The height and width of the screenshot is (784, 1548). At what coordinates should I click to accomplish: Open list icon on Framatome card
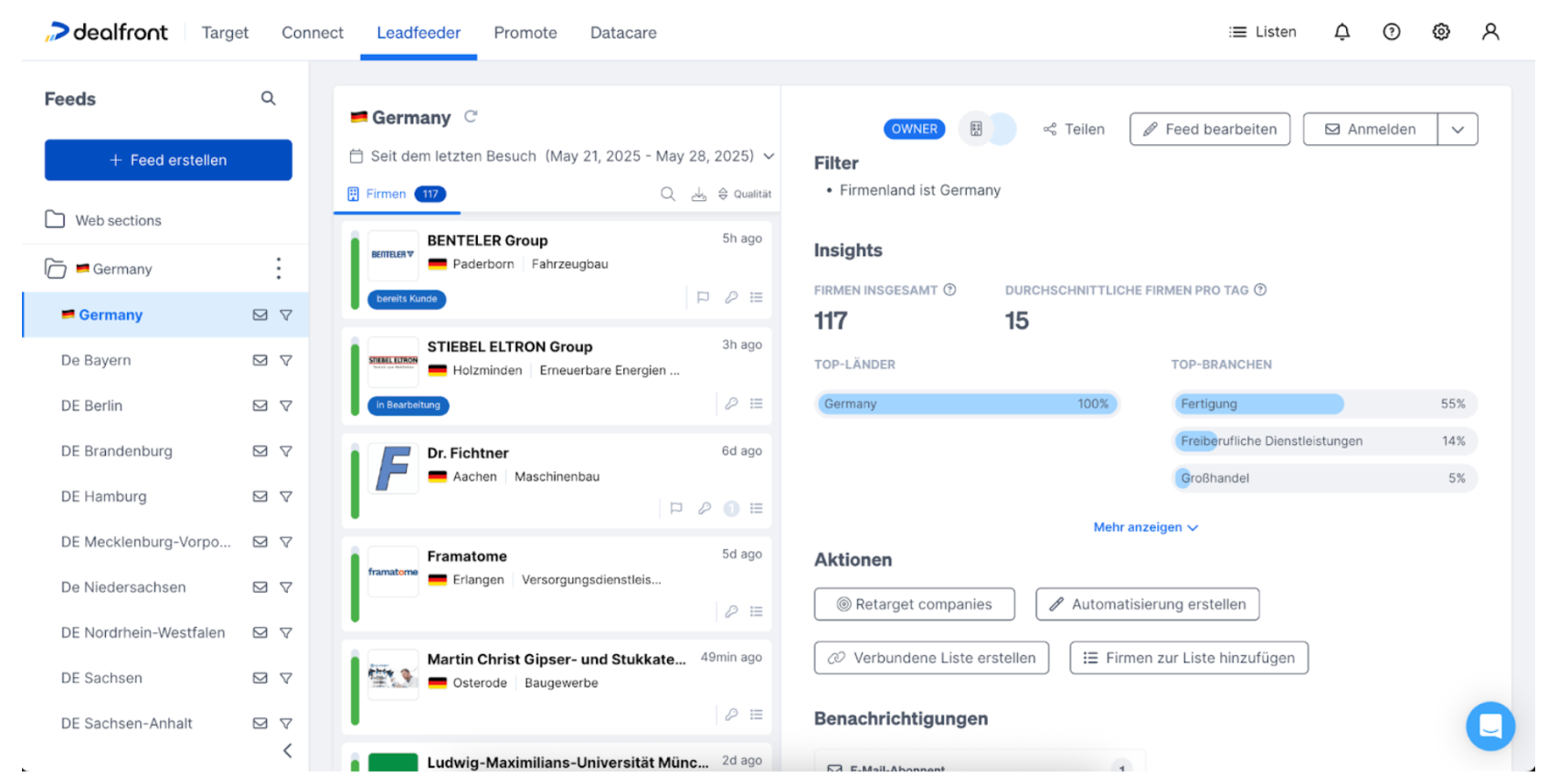point(757,611)
